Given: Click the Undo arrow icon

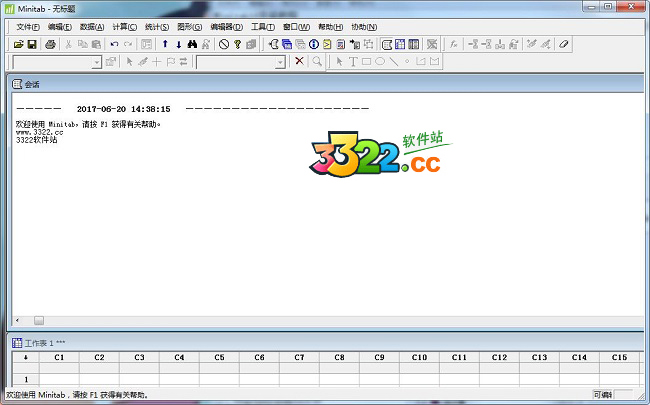Looking at the screenshot, I should coord(114,44).
